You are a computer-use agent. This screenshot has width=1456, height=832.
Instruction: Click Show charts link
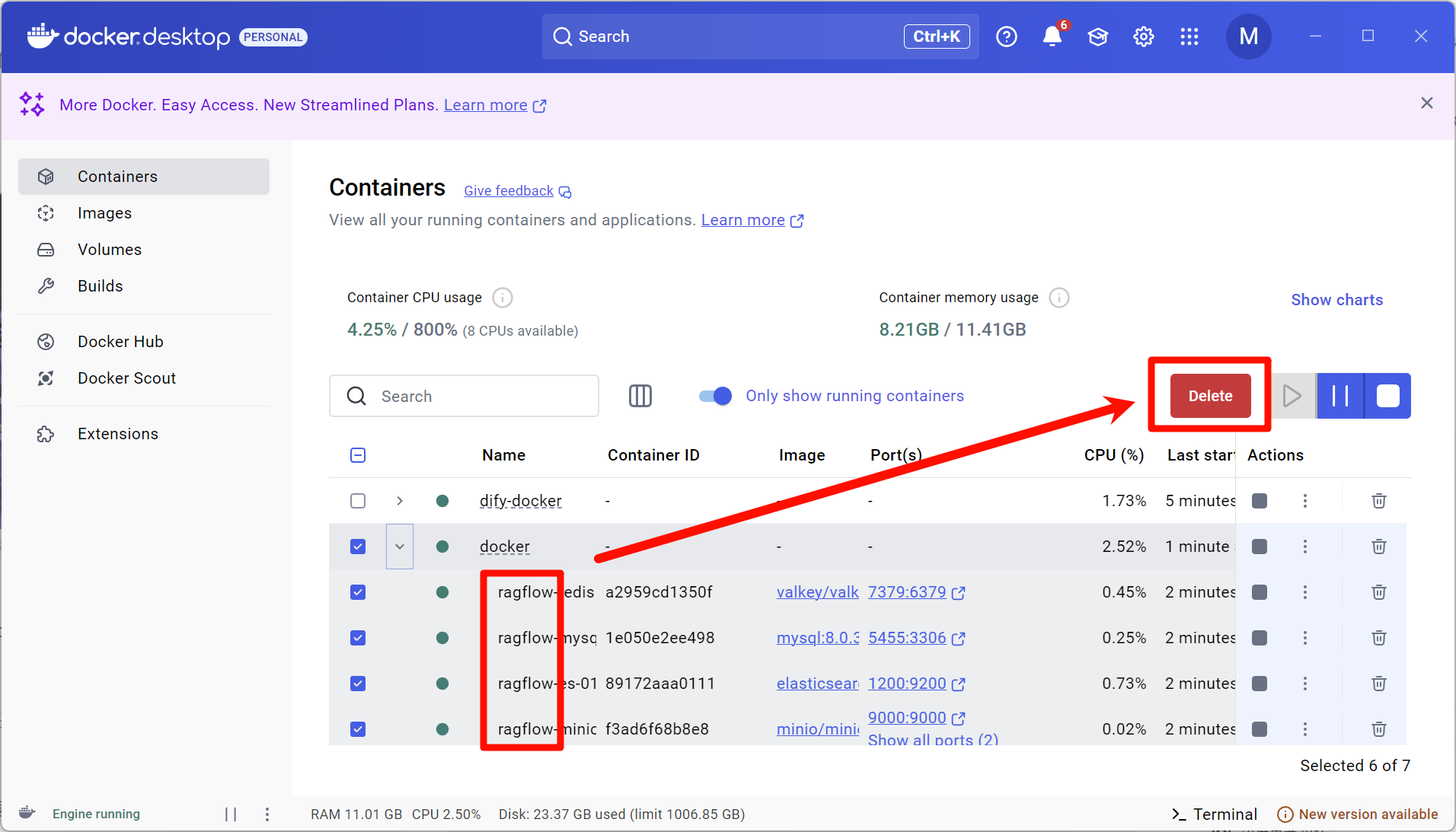1337,300
